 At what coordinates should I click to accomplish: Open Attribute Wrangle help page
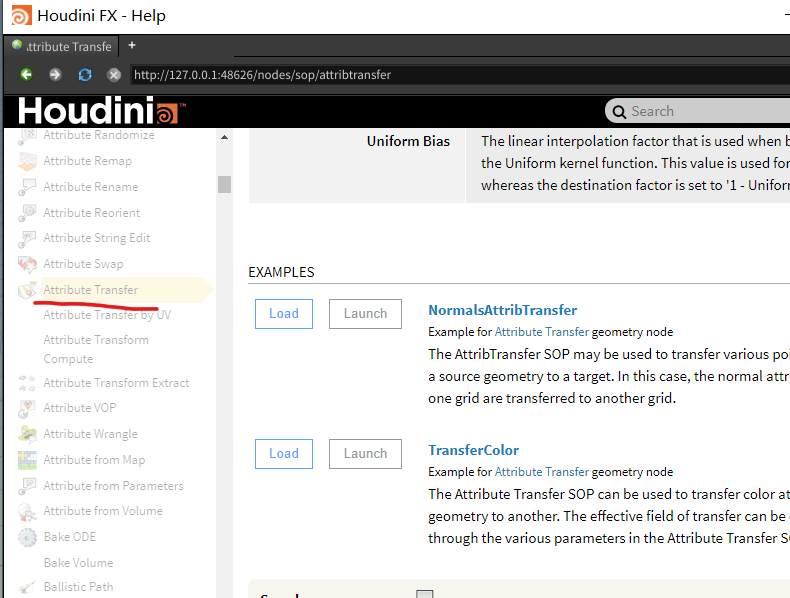click(91, 434)
